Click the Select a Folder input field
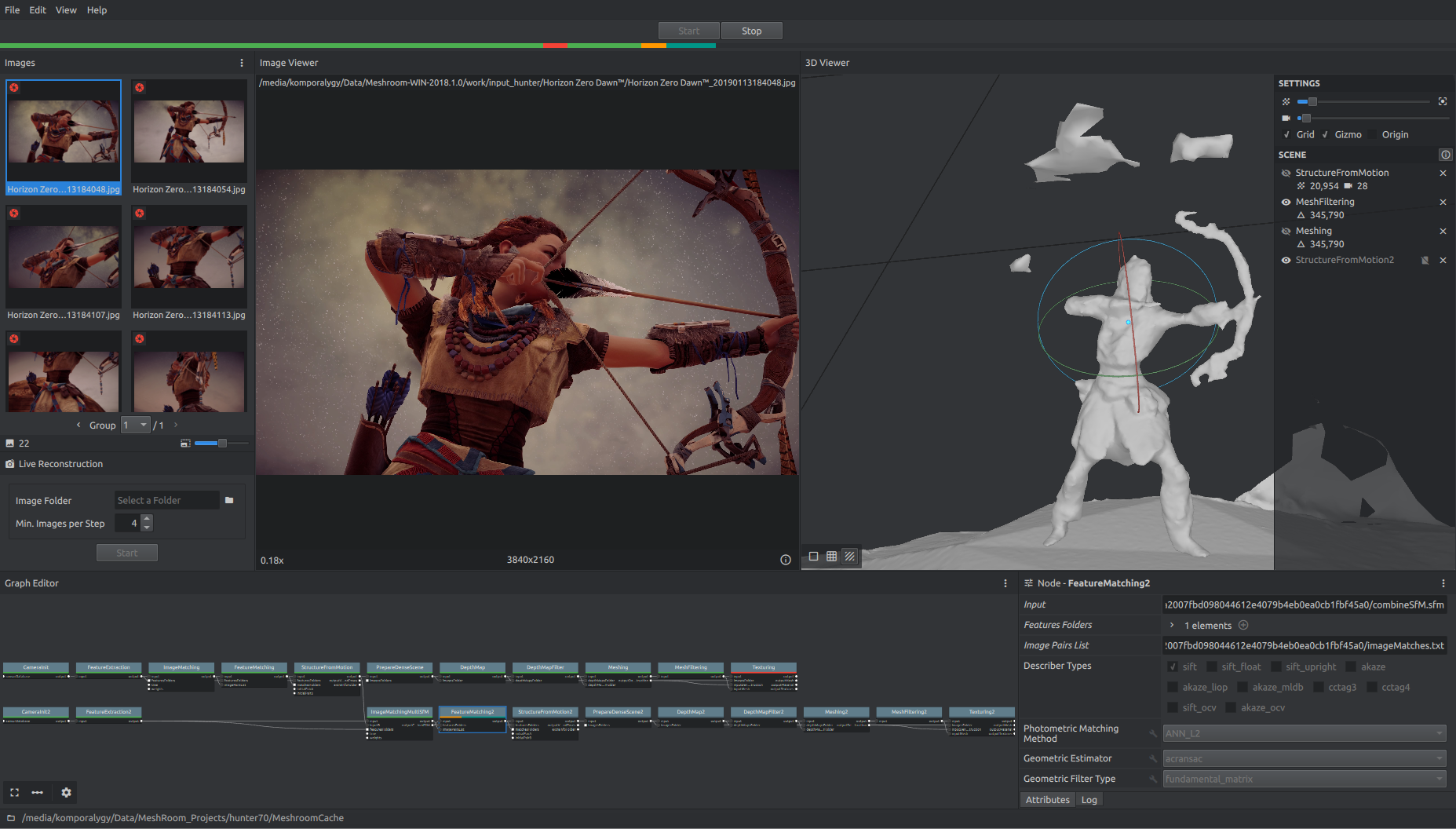 (x=166, y=500)
